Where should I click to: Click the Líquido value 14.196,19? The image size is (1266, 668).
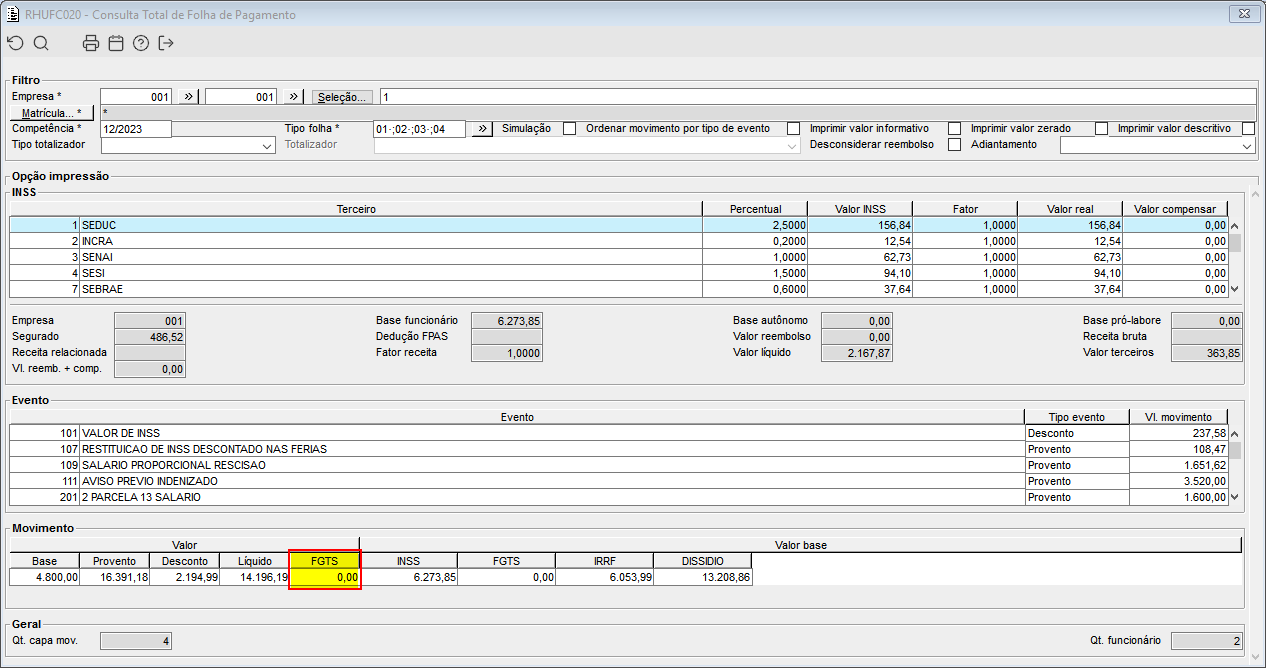tap(255, 577)
